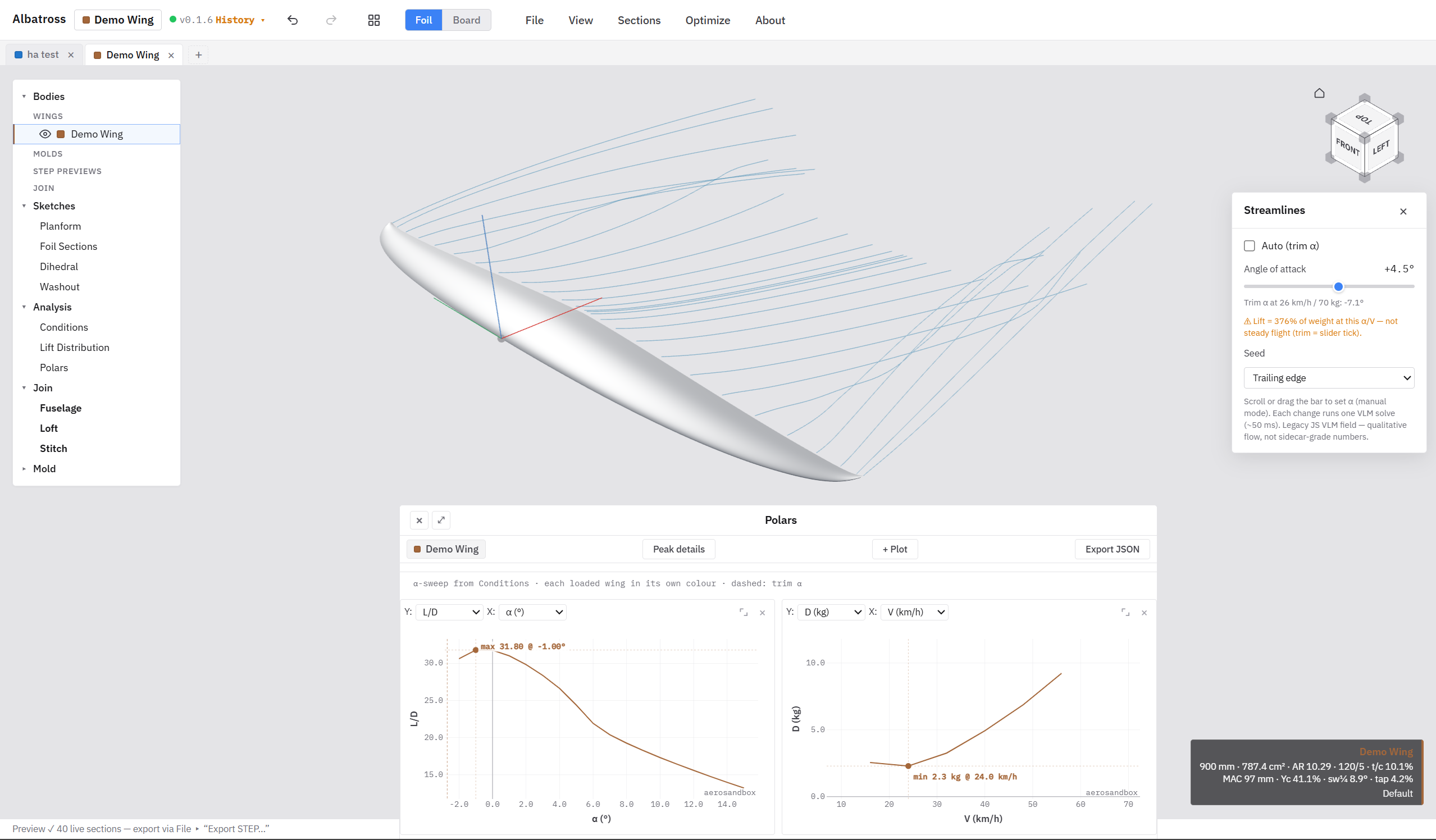Click Export JSON button
Viewport: 1436px width, 840px height.
pos(1113,549)
